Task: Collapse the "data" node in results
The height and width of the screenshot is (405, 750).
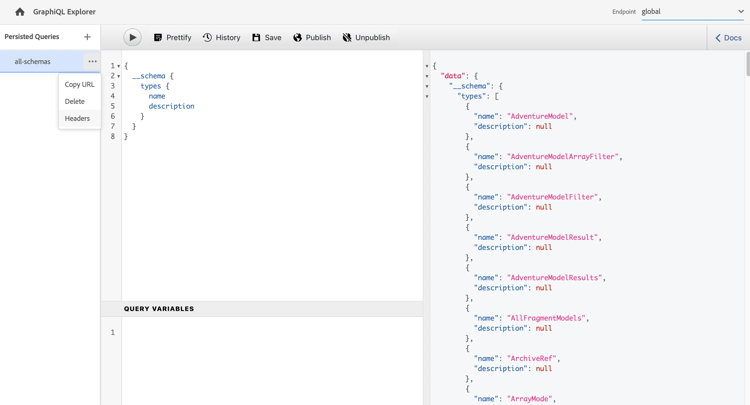Action: 427,76
